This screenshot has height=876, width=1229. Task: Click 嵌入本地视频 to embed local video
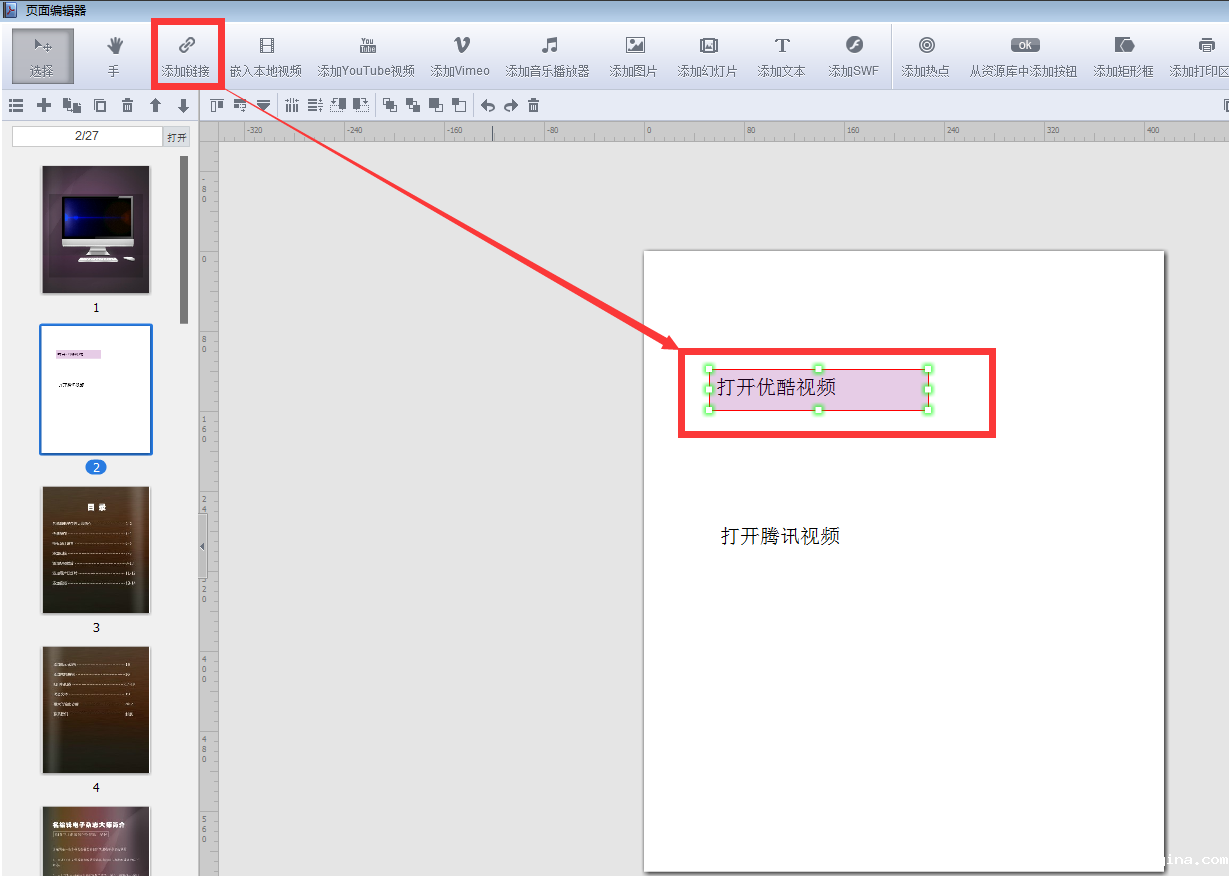coord(265,56)
